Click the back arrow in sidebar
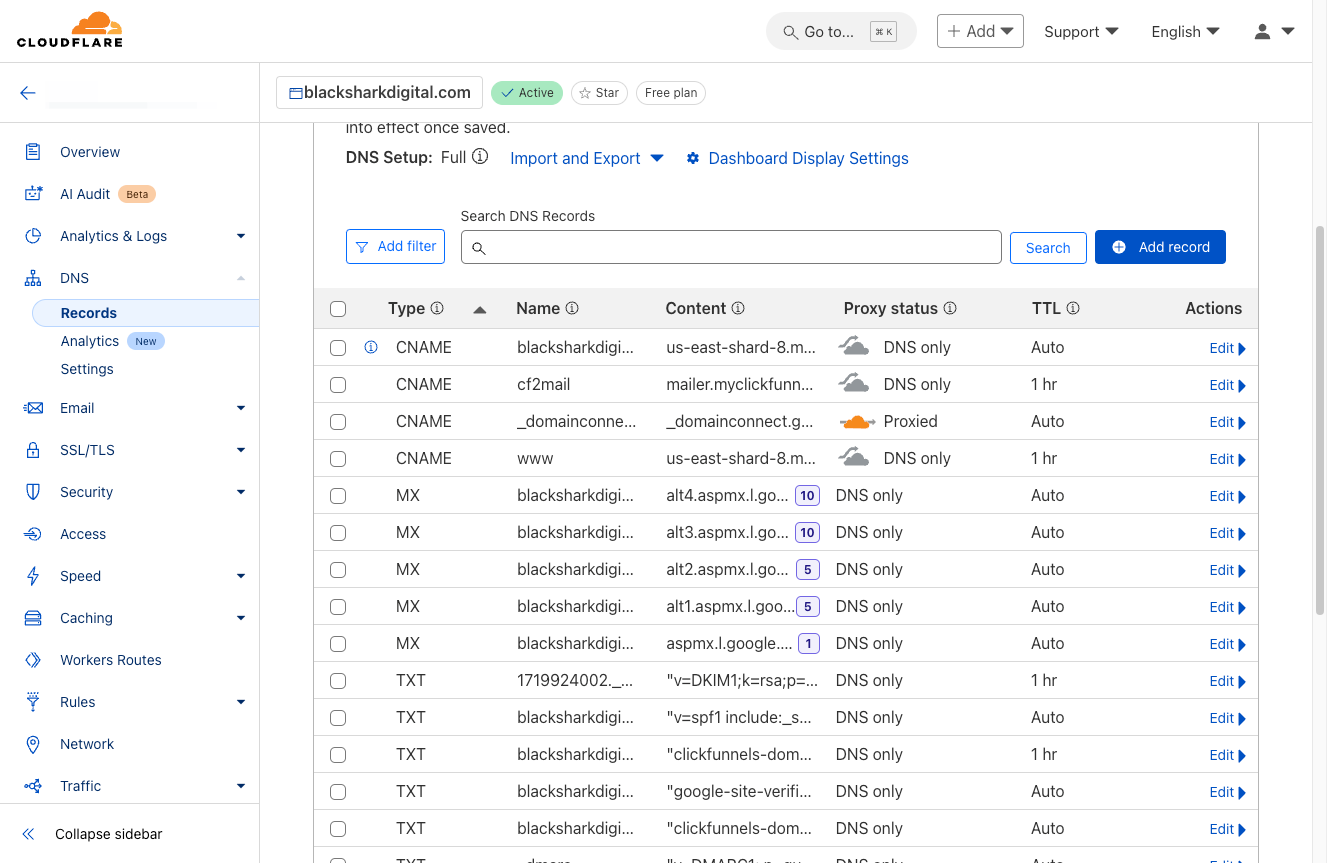Image resolution: width=1327 pixels, height=863 pixels. pyautogui.click(x=28, y=93)
